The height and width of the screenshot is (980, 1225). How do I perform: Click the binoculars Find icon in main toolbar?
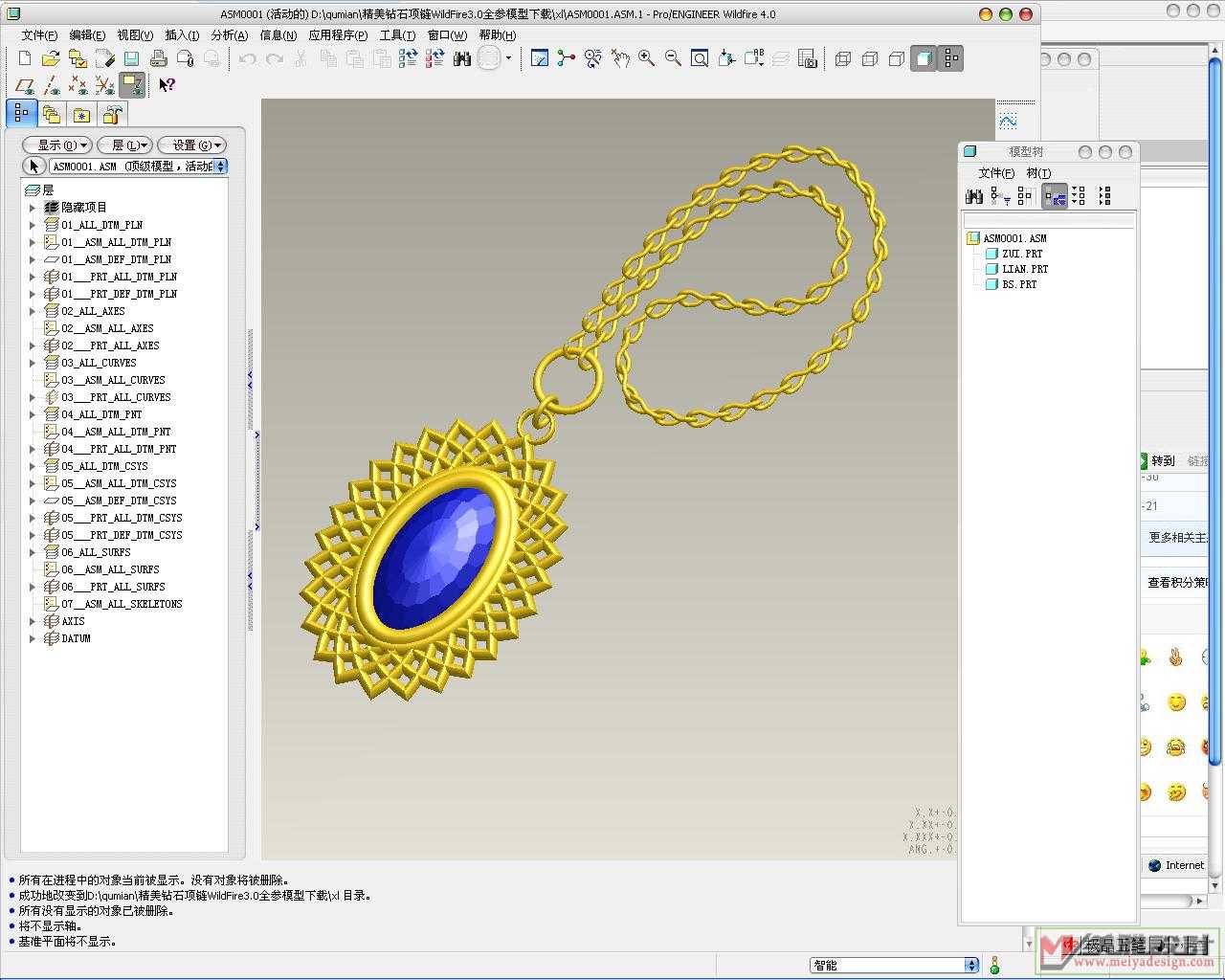coord(462,58)
